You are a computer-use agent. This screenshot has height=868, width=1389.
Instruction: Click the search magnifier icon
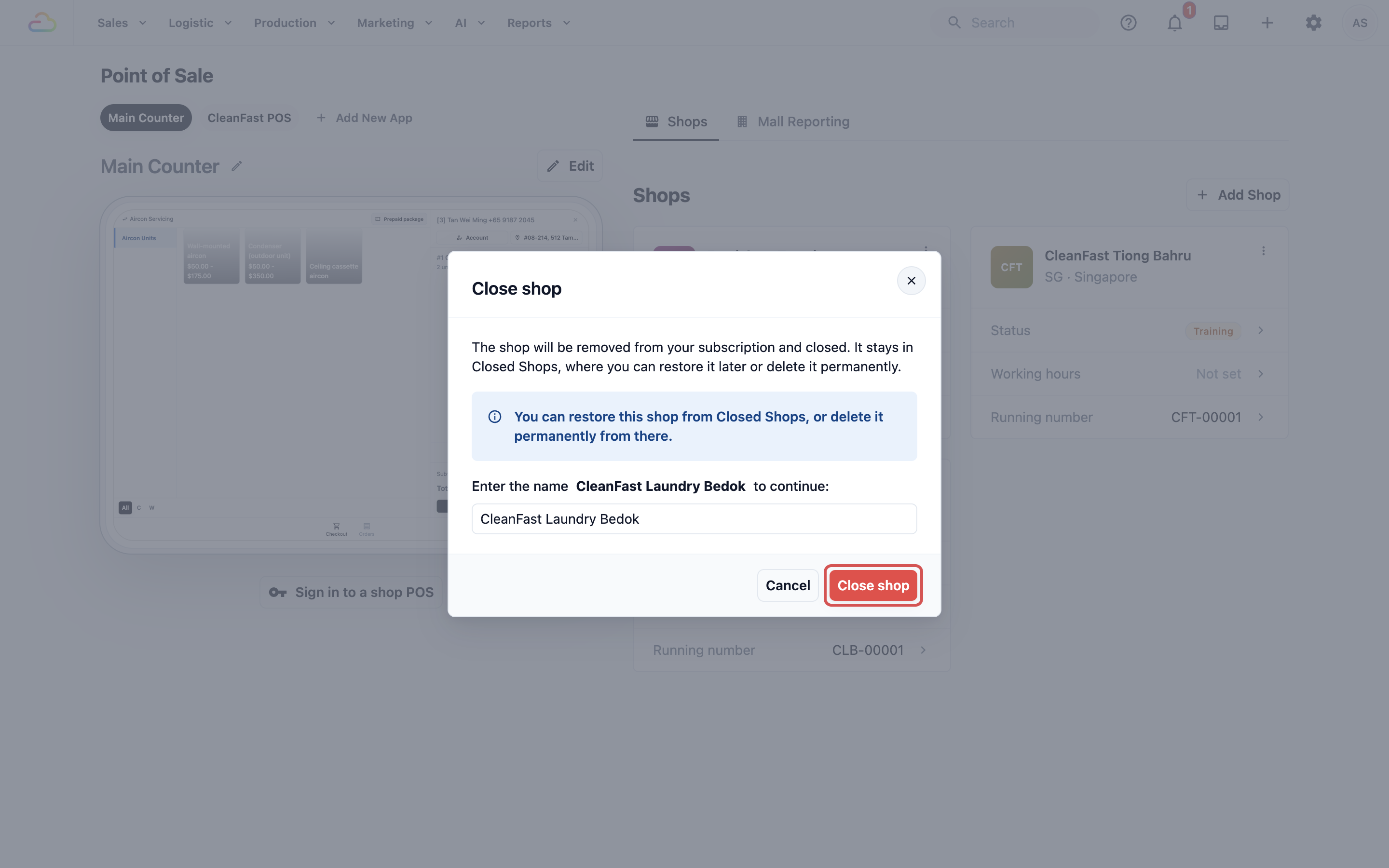click(x=954, y=23)
